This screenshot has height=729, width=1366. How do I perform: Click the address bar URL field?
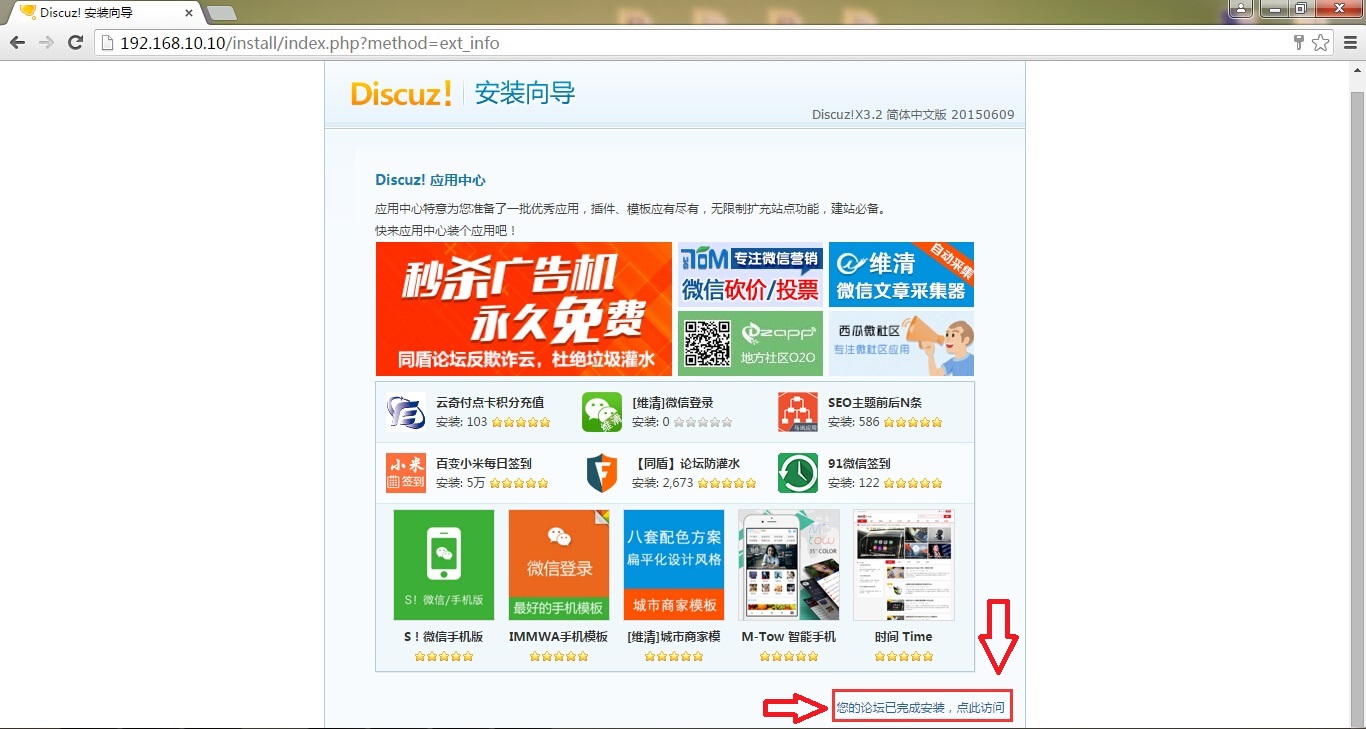690,43
